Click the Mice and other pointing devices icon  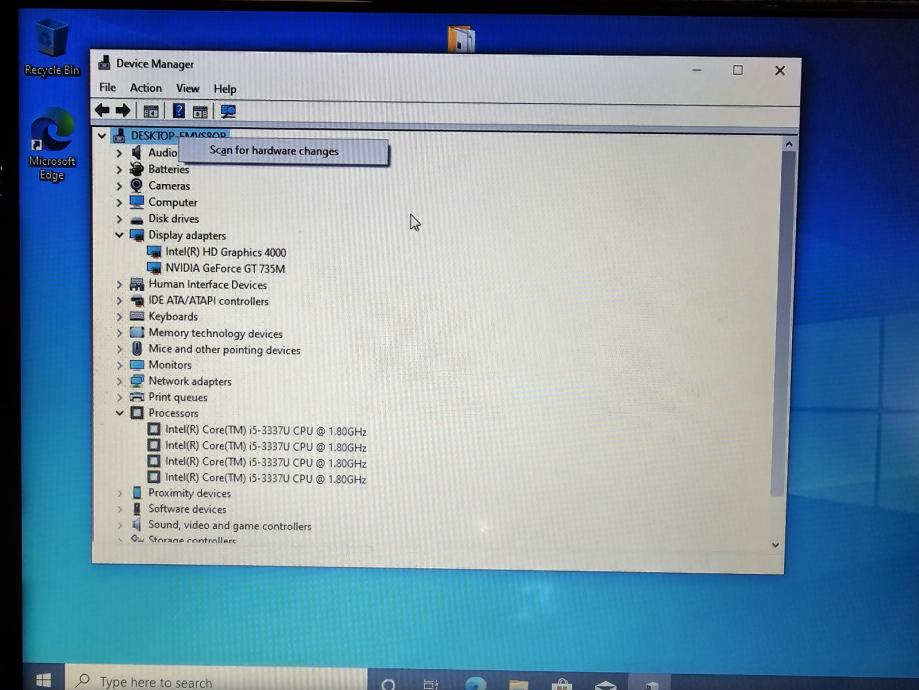137,349
